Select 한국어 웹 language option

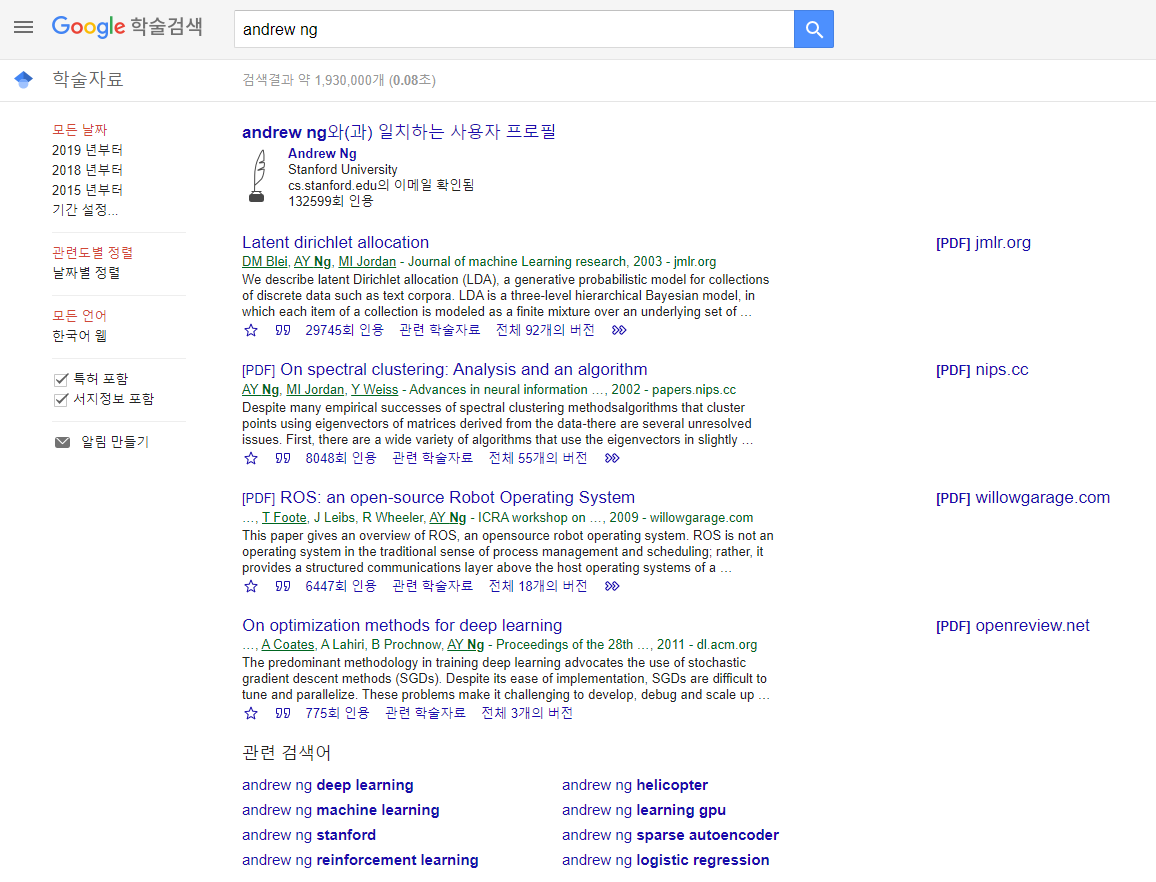[80, 336]
